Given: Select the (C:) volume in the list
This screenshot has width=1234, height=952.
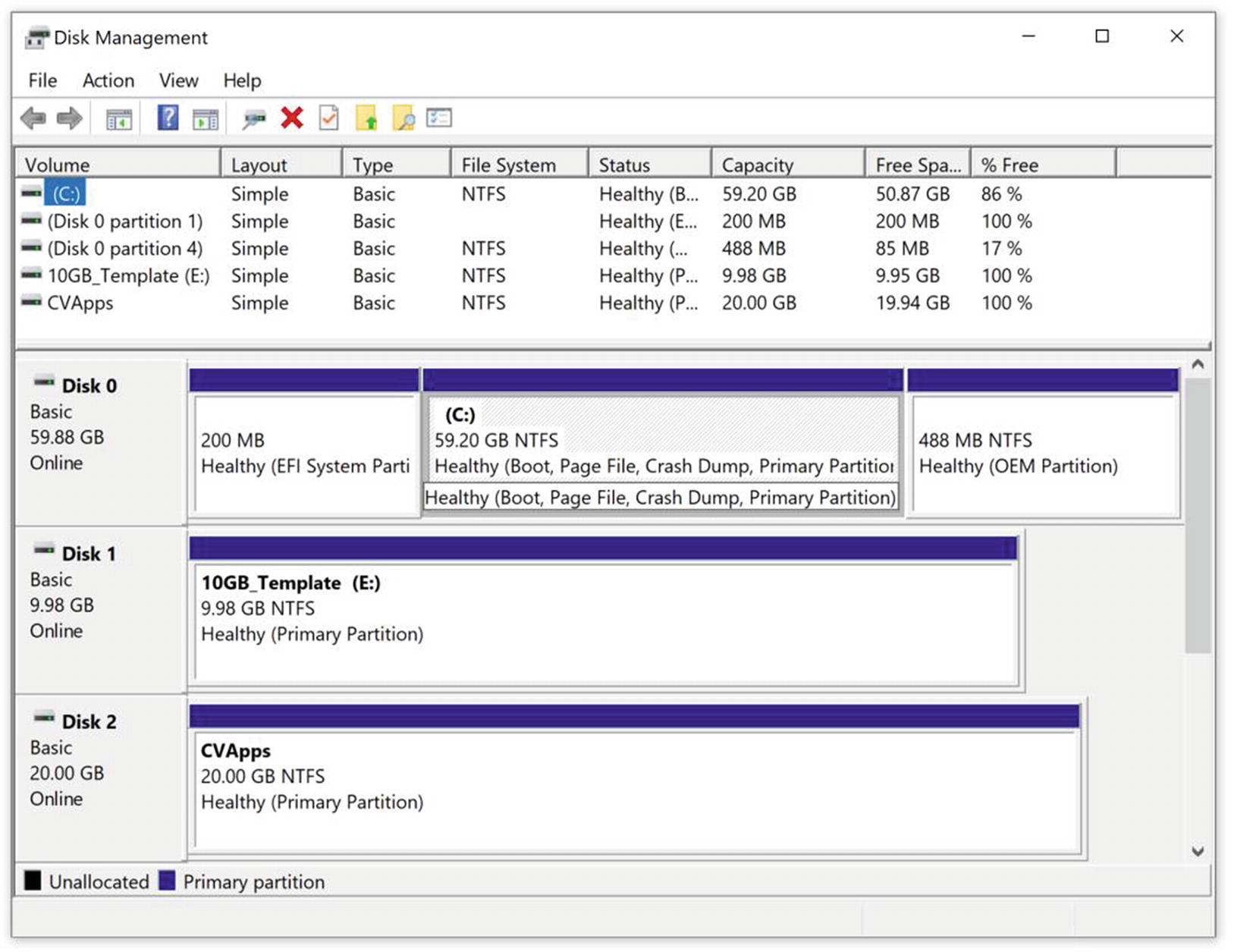Looking at the screenshot, I should (x=65, y=193).
